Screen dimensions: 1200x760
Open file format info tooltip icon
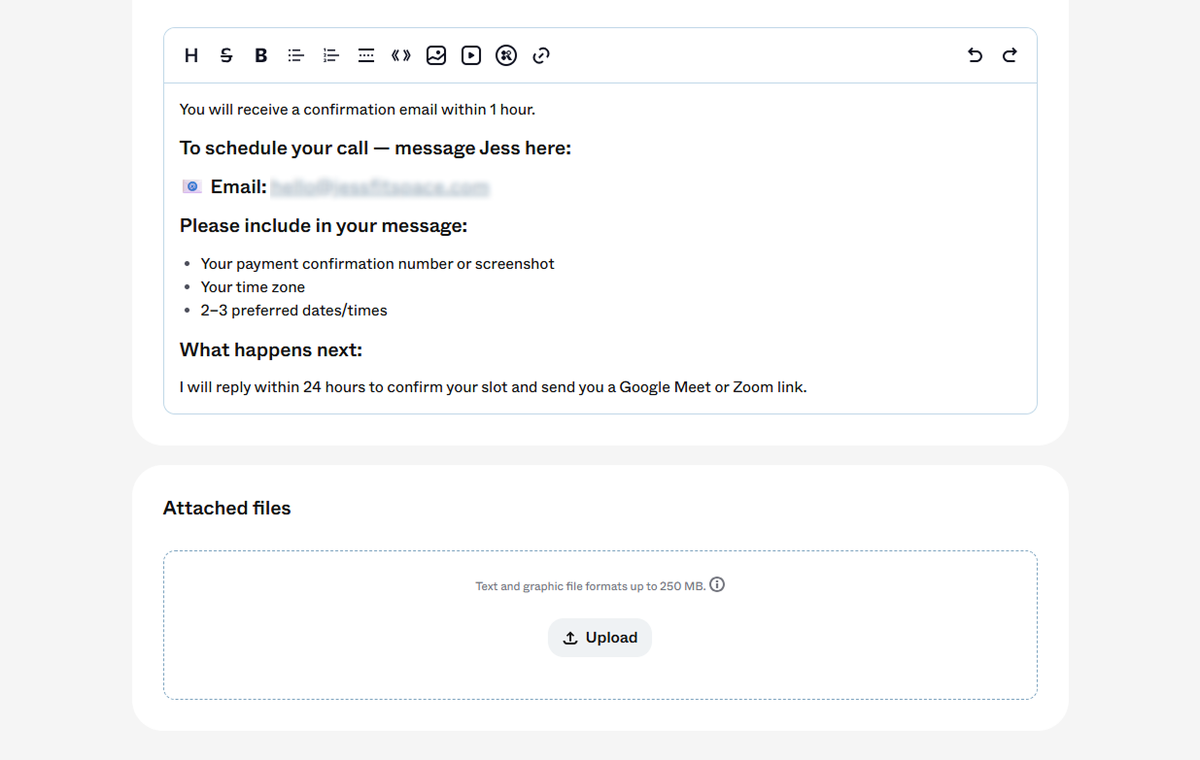pos(717,585)
